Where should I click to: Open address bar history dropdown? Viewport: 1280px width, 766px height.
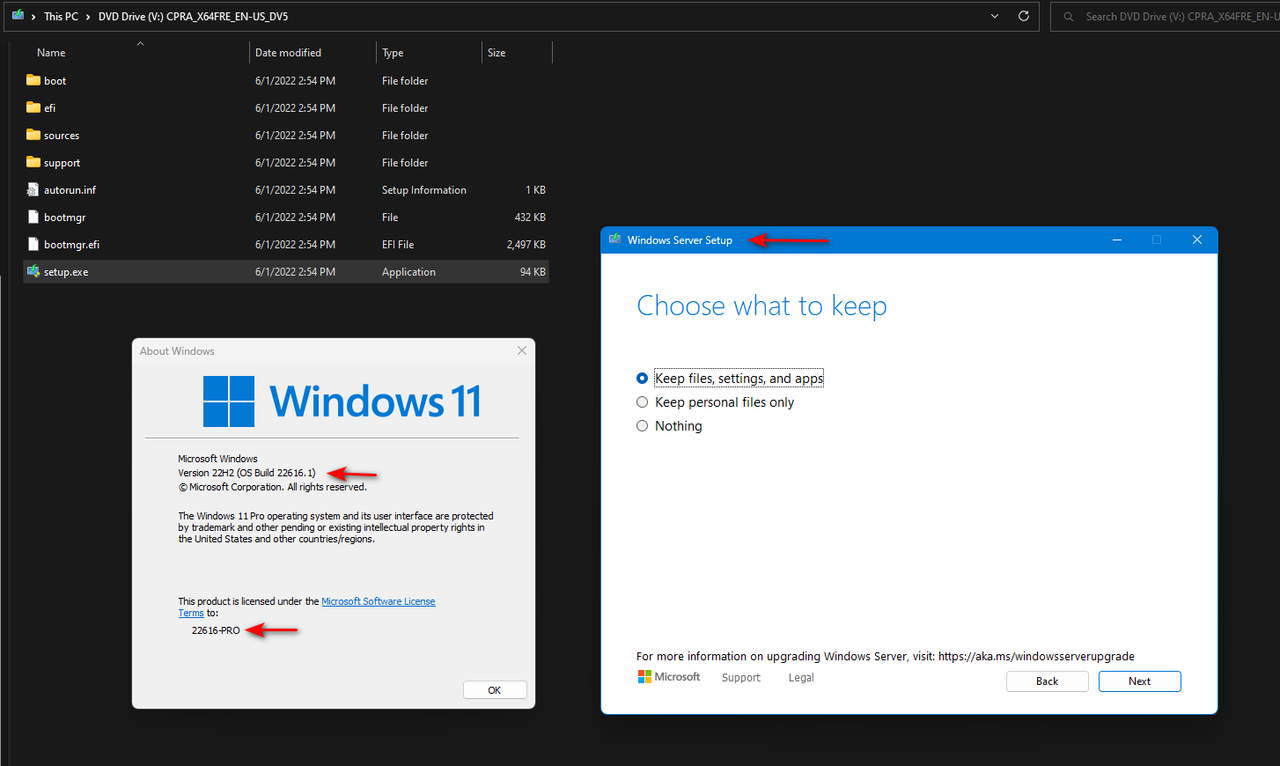(994, 16)
